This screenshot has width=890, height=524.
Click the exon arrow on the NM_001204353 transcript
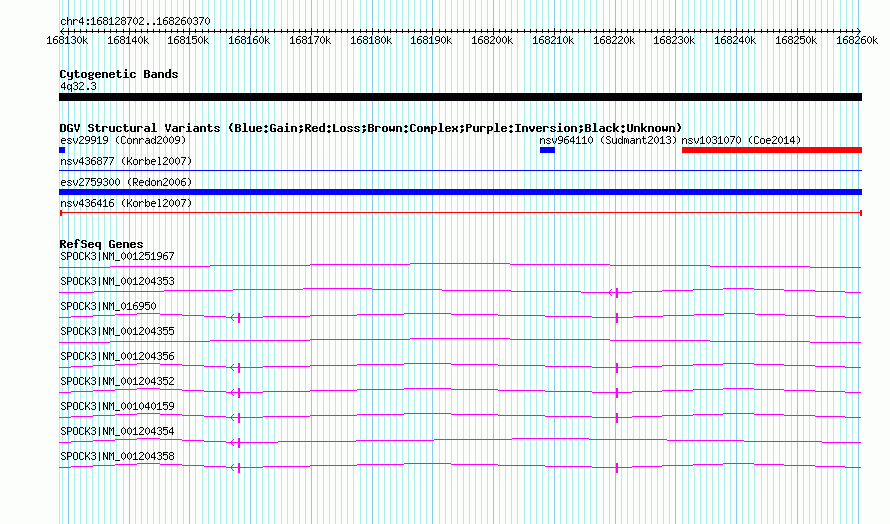coord(614,293)
